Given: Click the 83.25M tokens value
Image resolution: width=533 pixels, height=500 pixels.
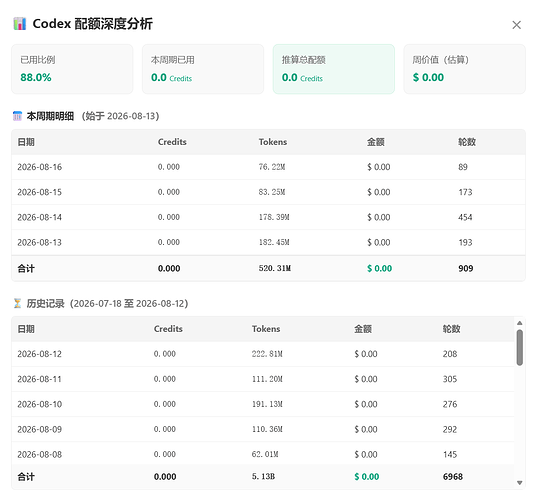Looking at the screenshot, I should 272,192.
